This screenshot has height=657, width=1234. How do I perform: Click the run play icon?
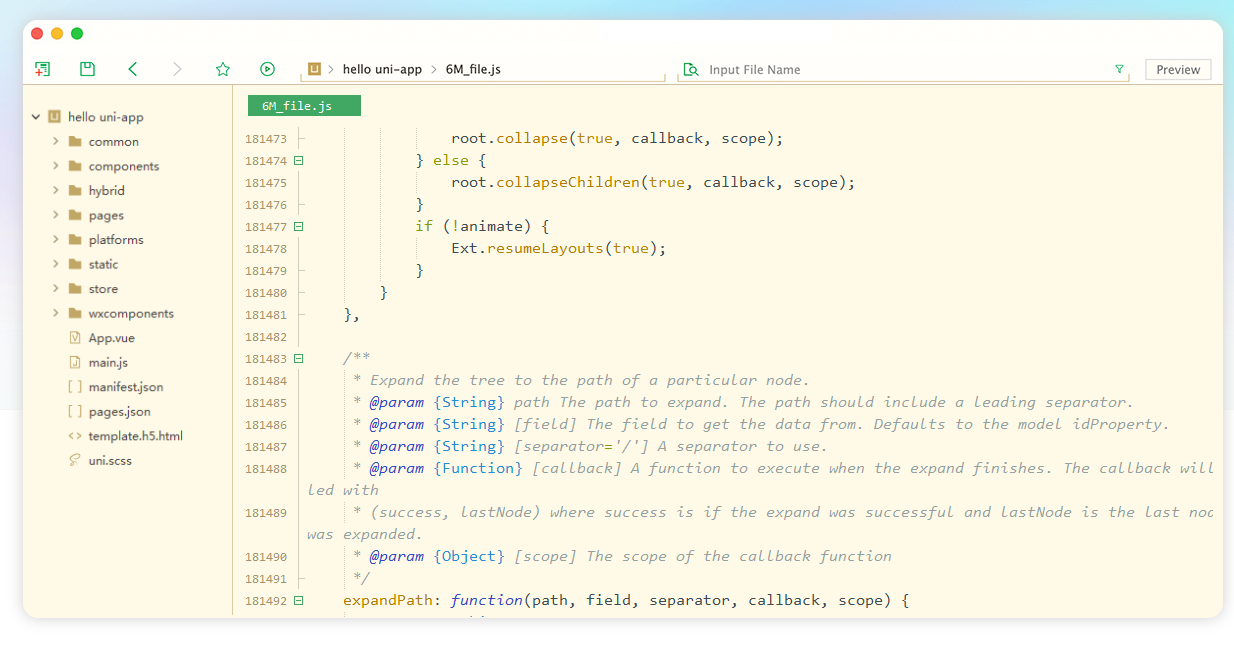(267, 69)
